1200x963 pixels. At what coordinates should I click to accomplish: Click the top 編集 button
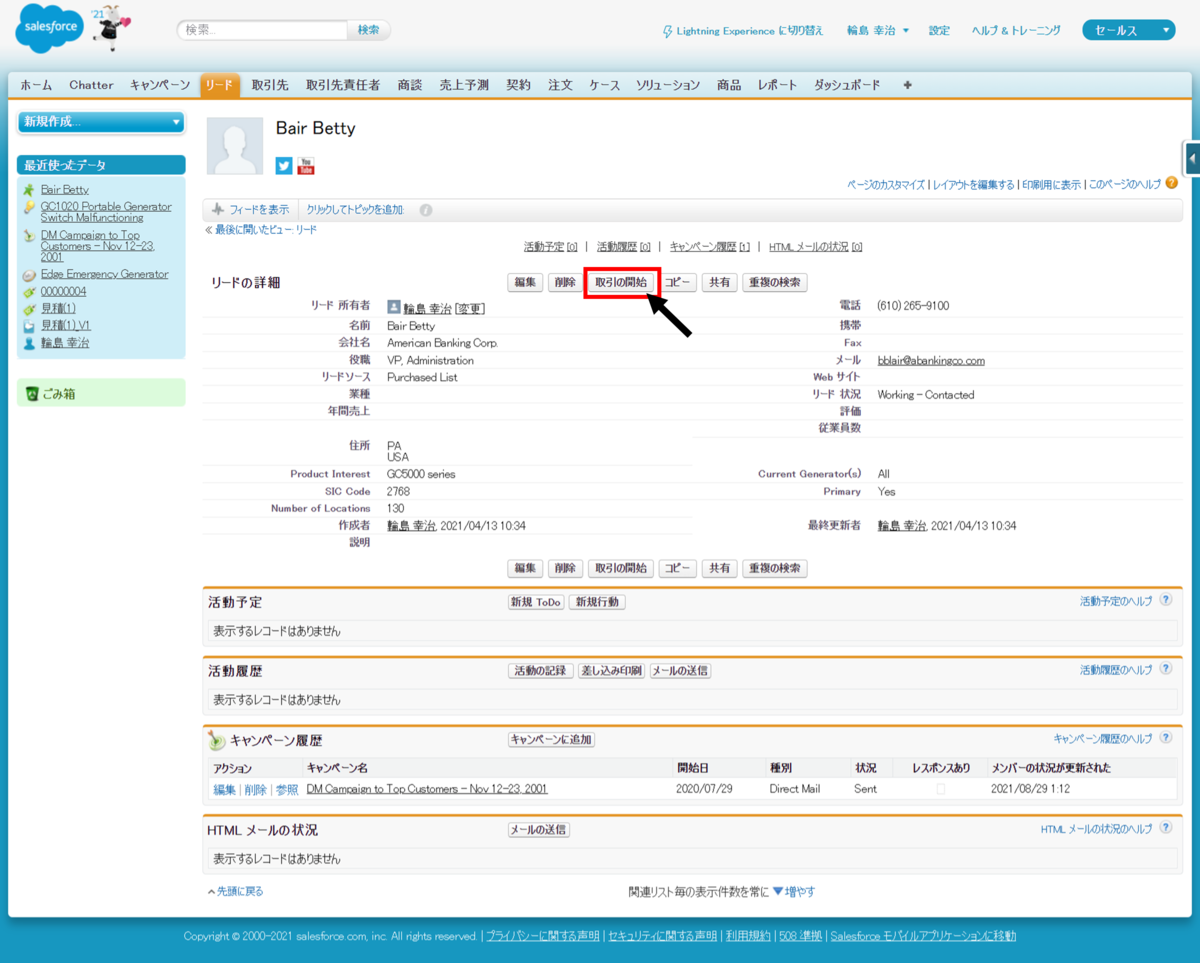525,283
